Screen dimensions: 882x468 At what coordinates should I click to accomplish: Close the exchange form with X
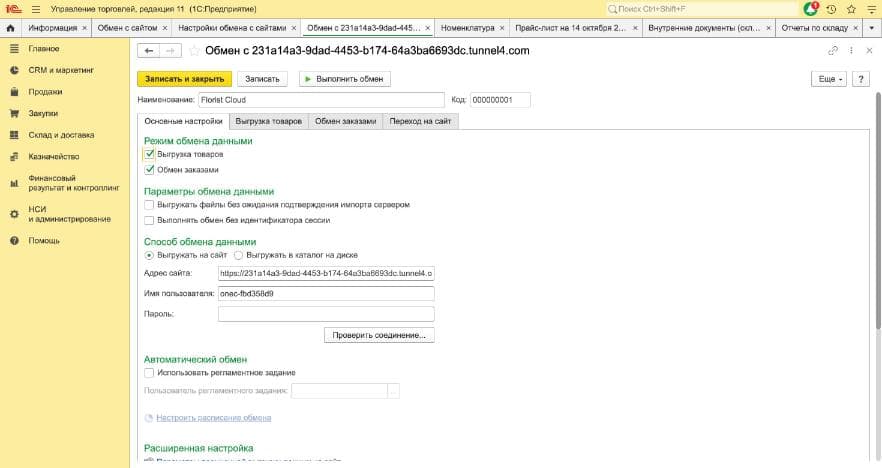869,51
